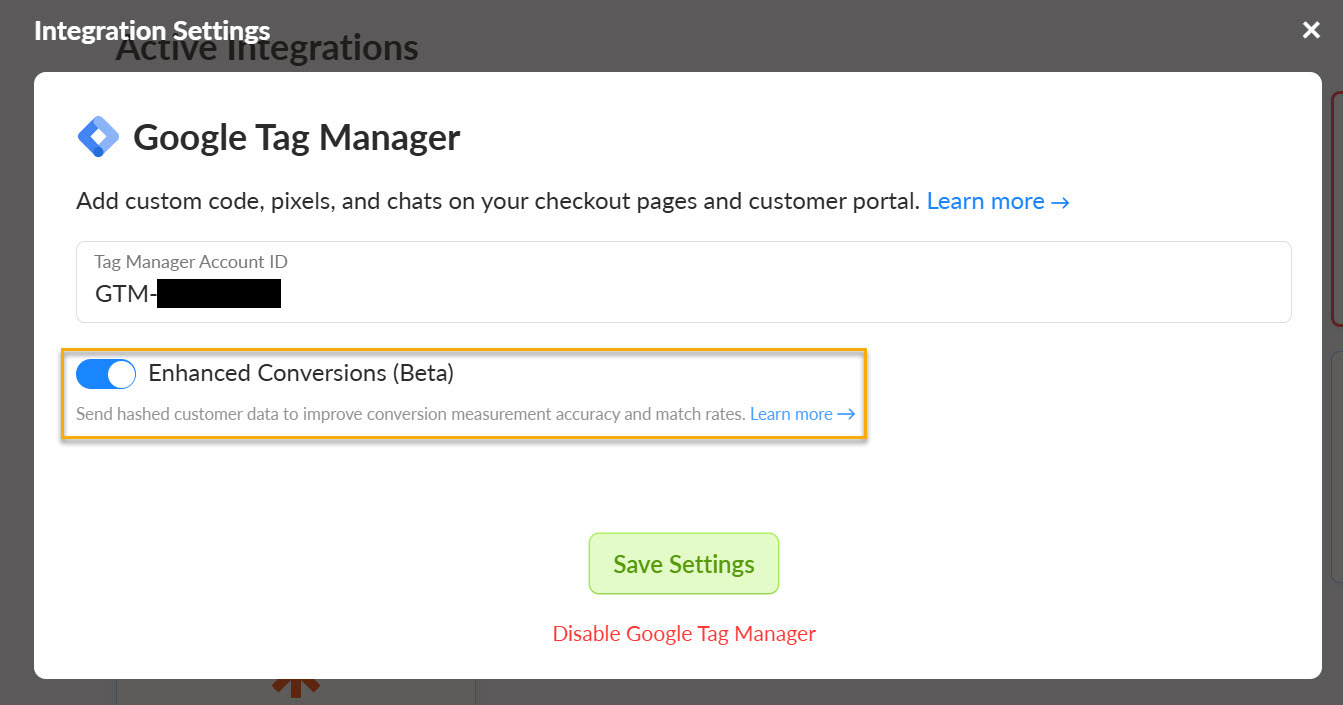Open Learn more link beside checkout pages description
This screenshot has height=705, width=1343.
click(985, 201)
